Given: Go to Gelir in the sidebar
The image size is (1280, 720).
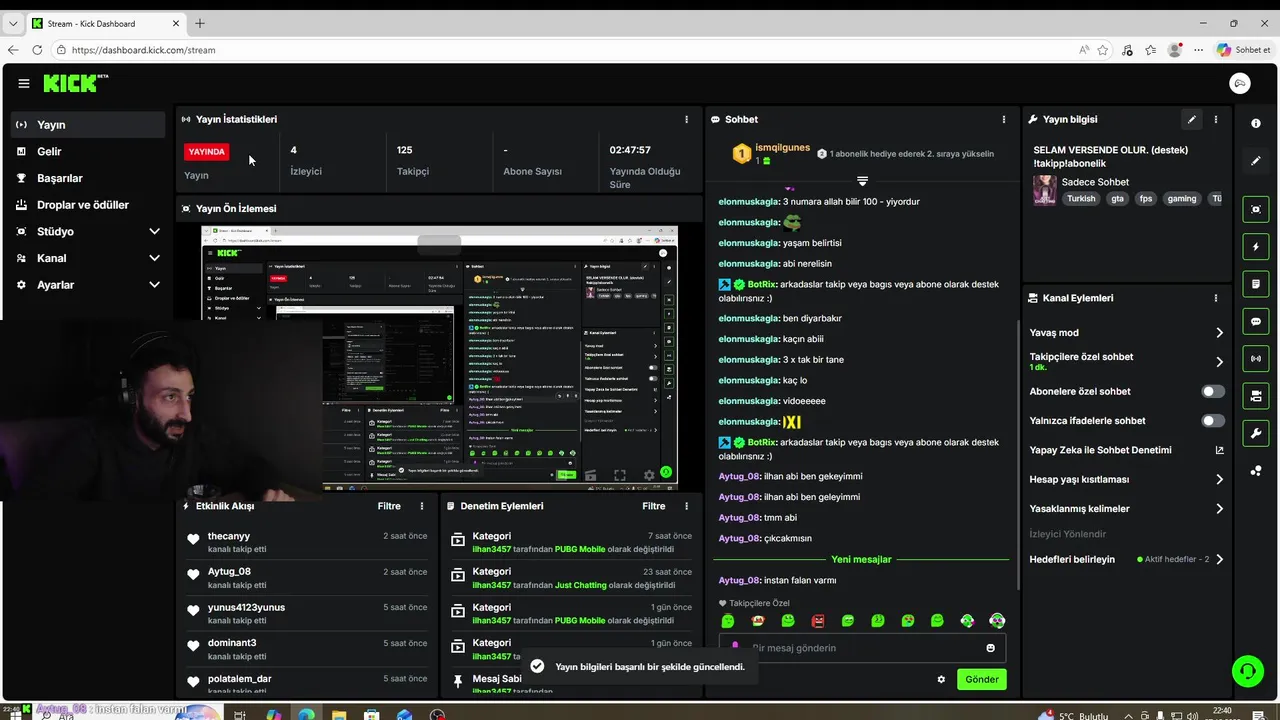Looking at the screenshot, I should click(x=88, y=151).
